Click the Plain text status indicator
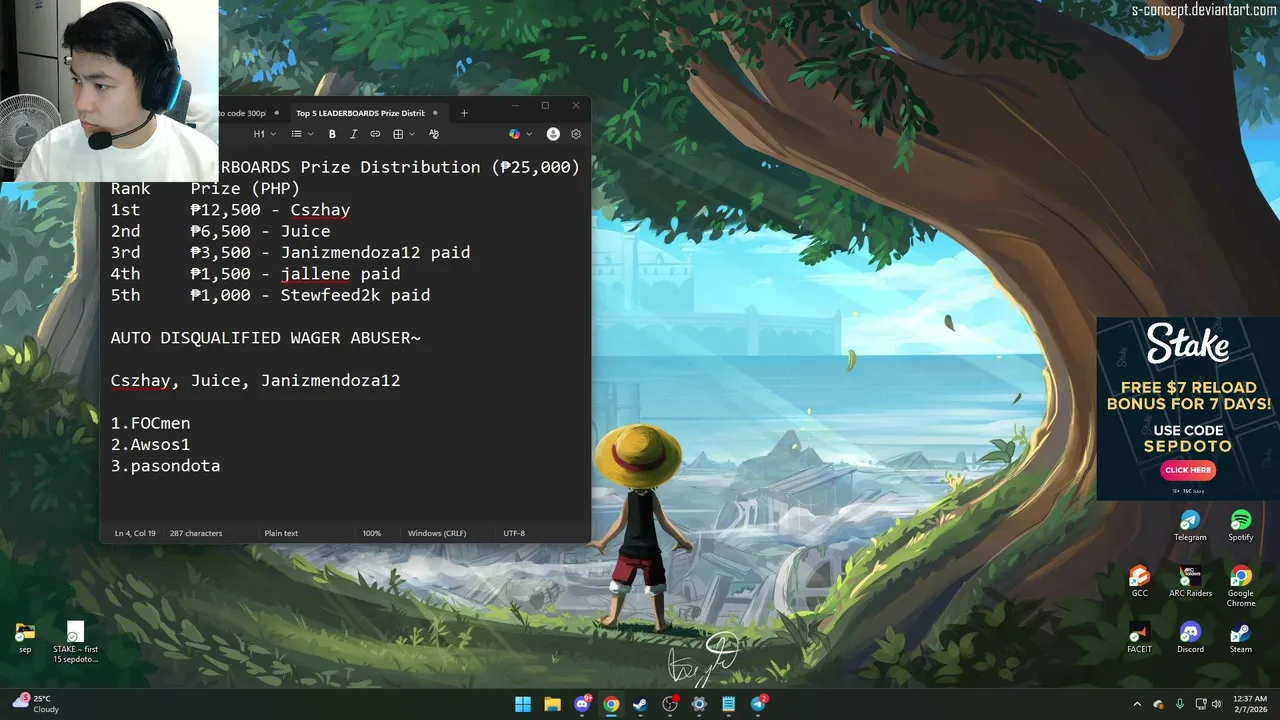1280x720 pixels. click(x=281, y=533)
